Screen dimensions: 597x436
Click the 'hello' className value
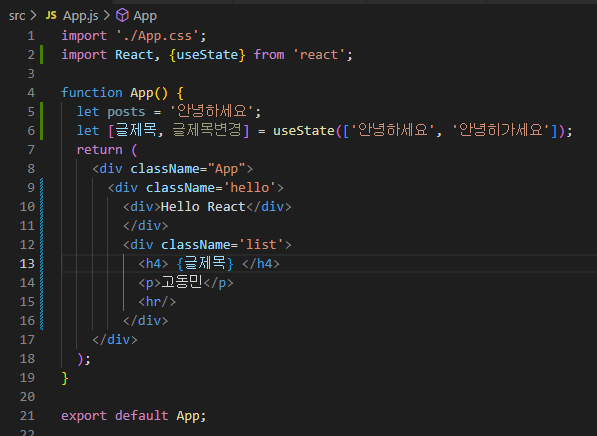(x=250, y=188)
